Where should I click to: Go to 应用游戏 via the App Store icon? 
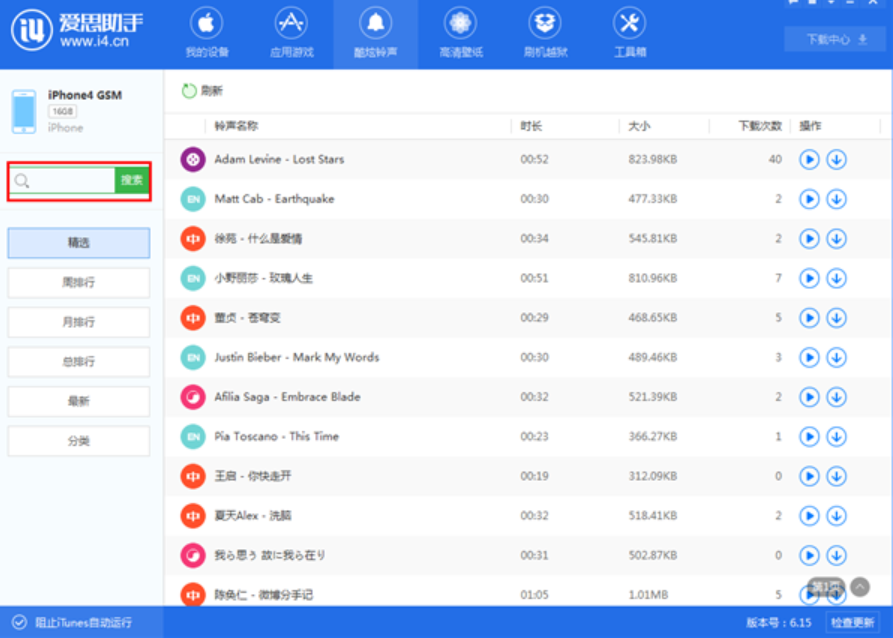click(x=291, y=32)
